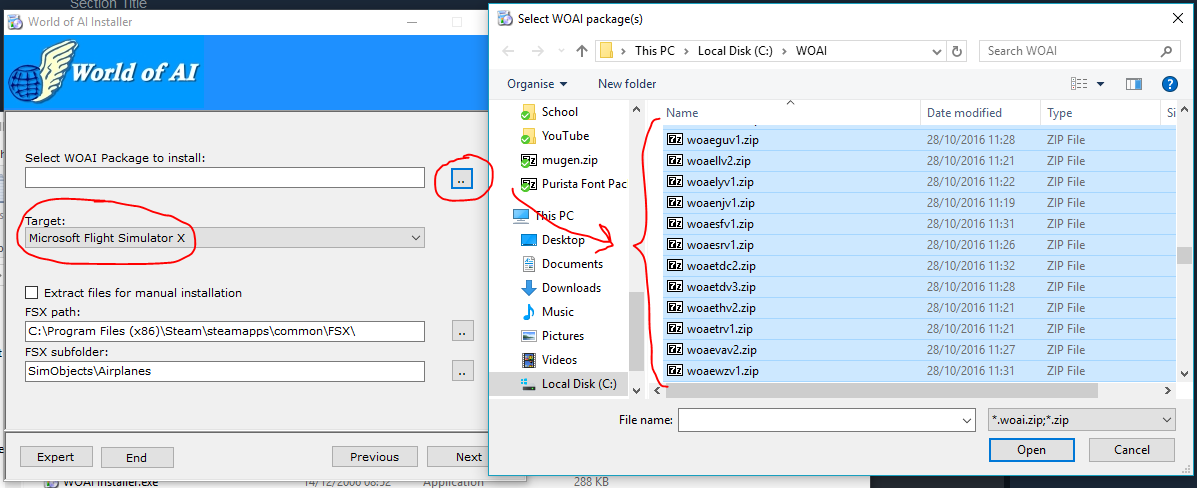Click the Select WOAI Package input field
Screen dimensions: 1197x488
(x=224, y=178)
